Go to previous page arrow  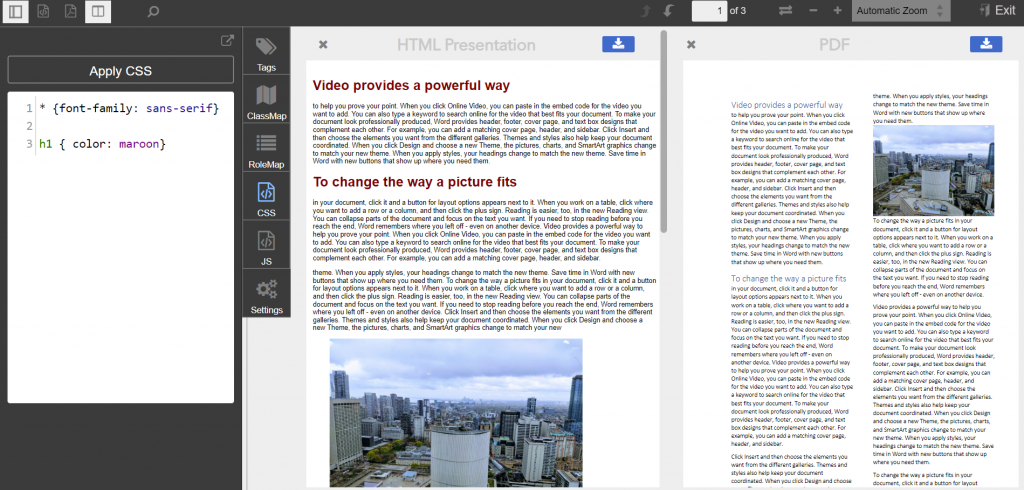click(646, 11)
